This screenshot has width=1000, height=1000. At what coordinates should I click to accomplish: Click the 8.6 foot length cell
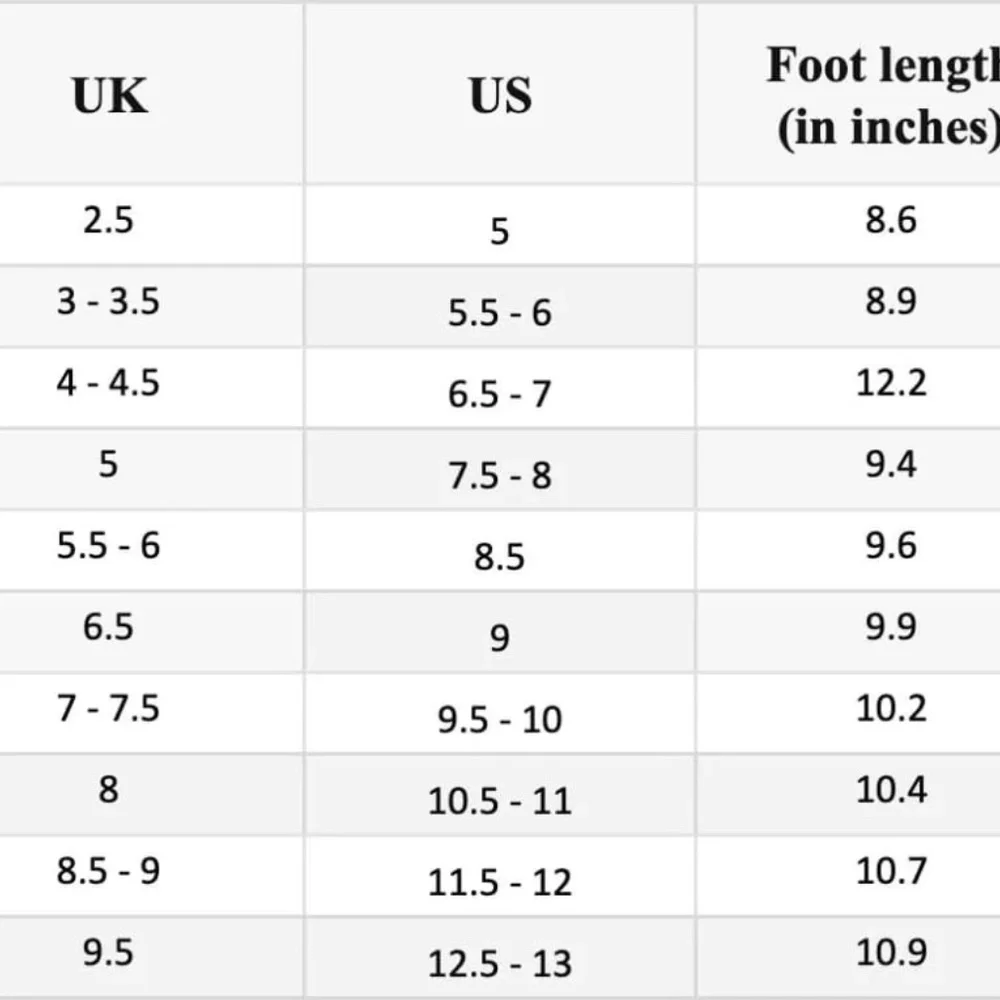coord(890,220)
